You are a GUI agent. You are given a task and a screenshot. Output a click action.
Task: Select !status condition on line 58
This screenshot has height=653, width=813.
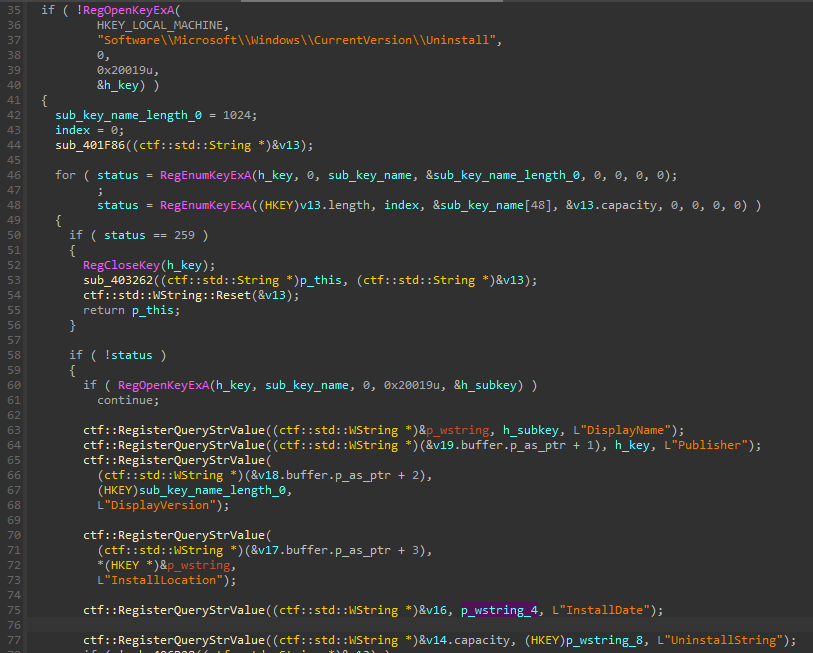click(128, 355)
